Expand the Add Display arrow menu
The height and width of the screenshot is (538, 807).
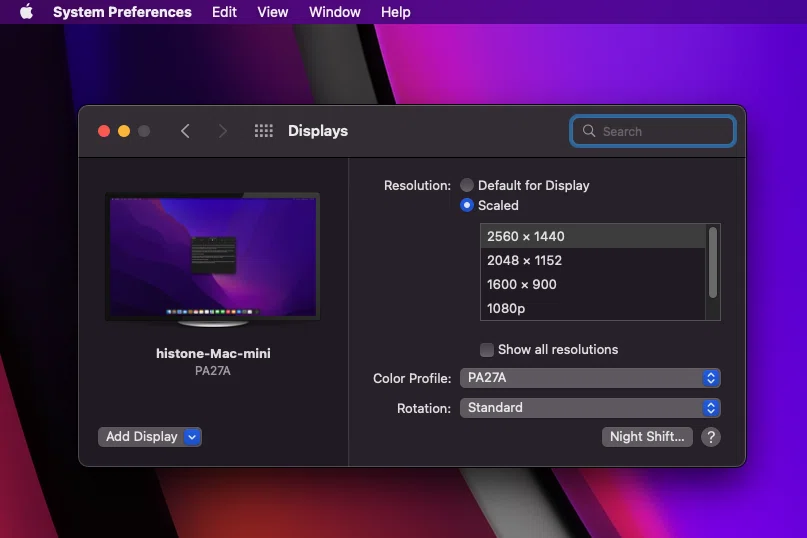(192, 437)
